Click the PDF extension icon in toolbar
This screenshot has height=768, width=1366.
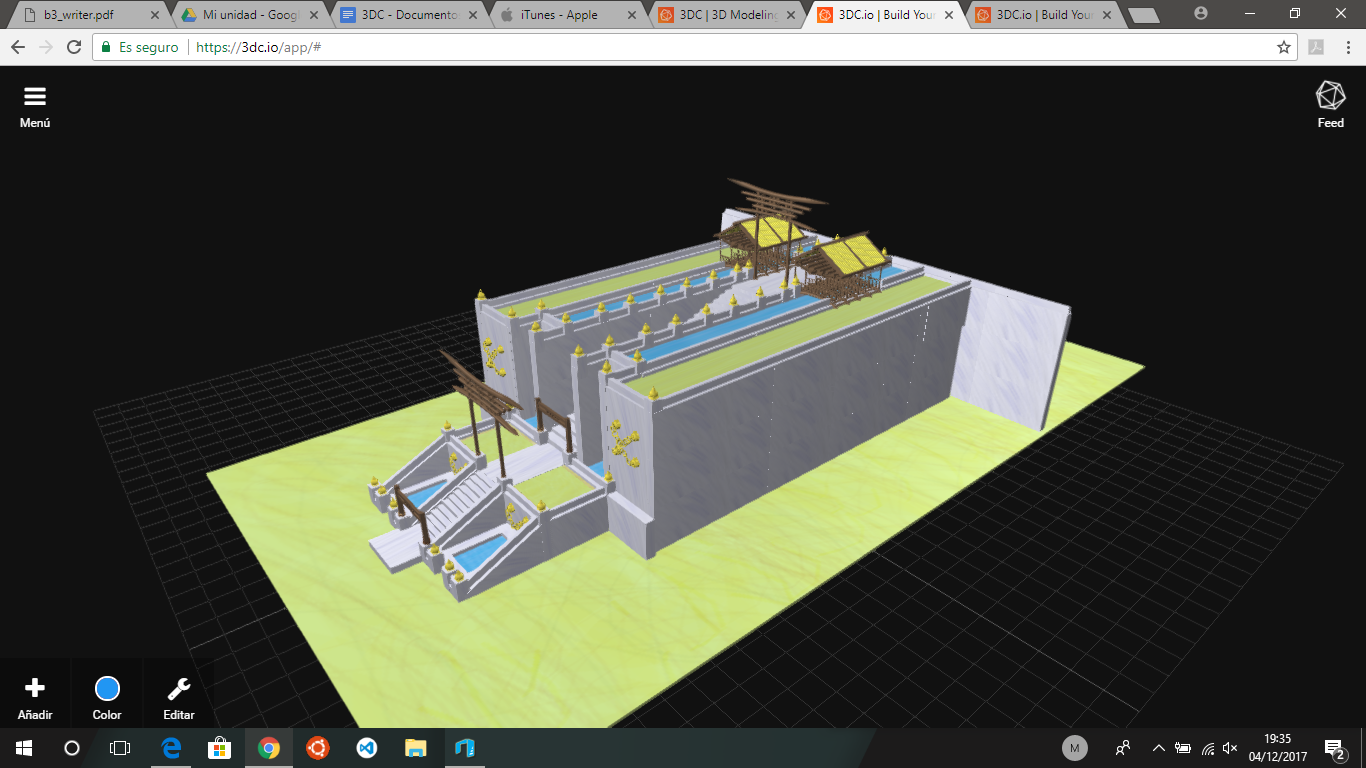pos(1317,47)
